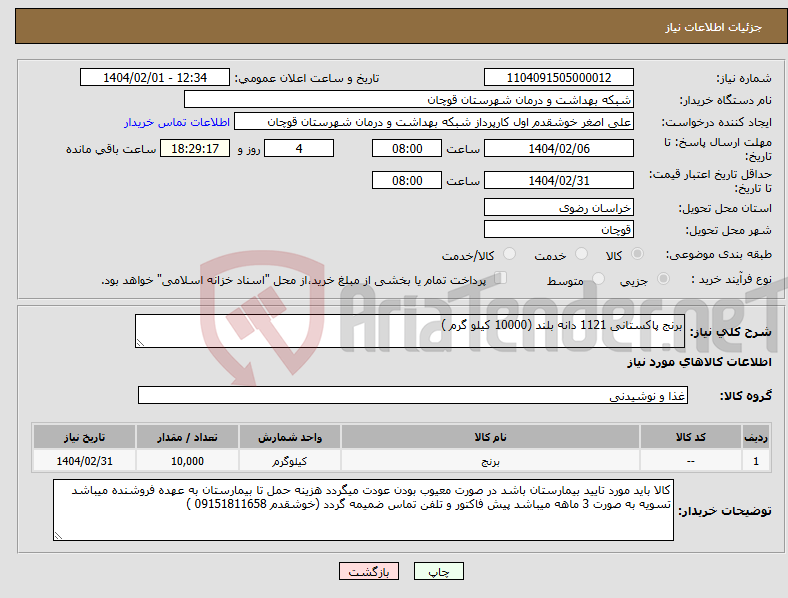
Task: Click the 10,000 quantity cell
Action: pyautogui.click(x=187, y=461)
